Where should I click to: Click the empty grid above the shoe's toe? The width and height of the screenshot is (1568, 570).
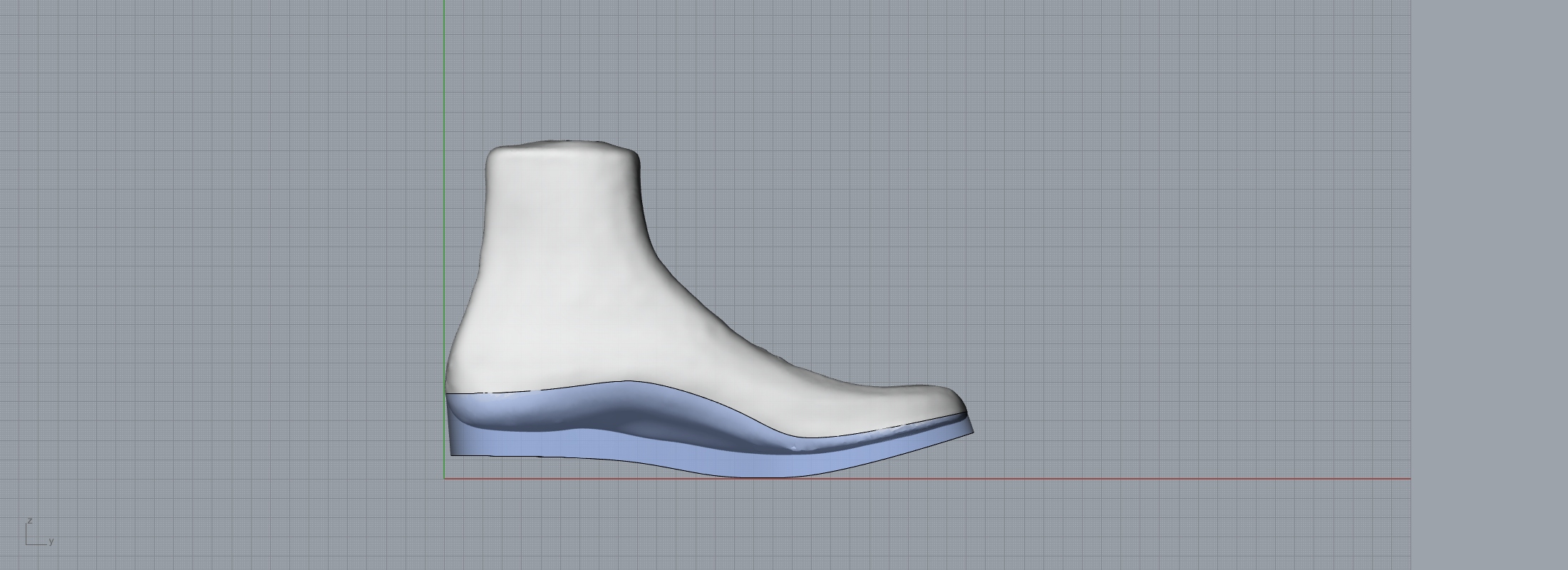tap(927, 249)
